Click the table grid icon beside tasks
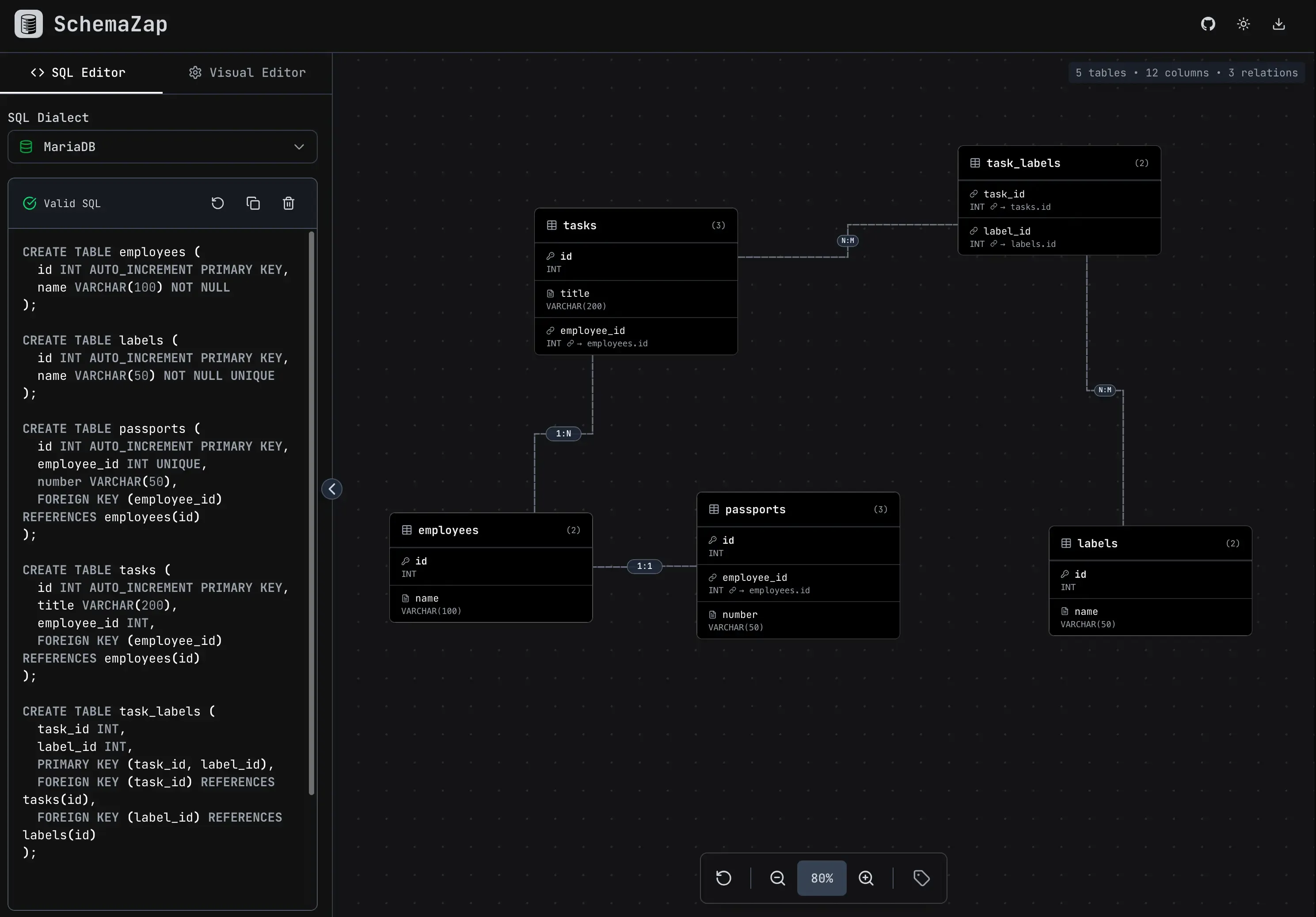The width and height of the screenshot is (1316, 917). 552,226
